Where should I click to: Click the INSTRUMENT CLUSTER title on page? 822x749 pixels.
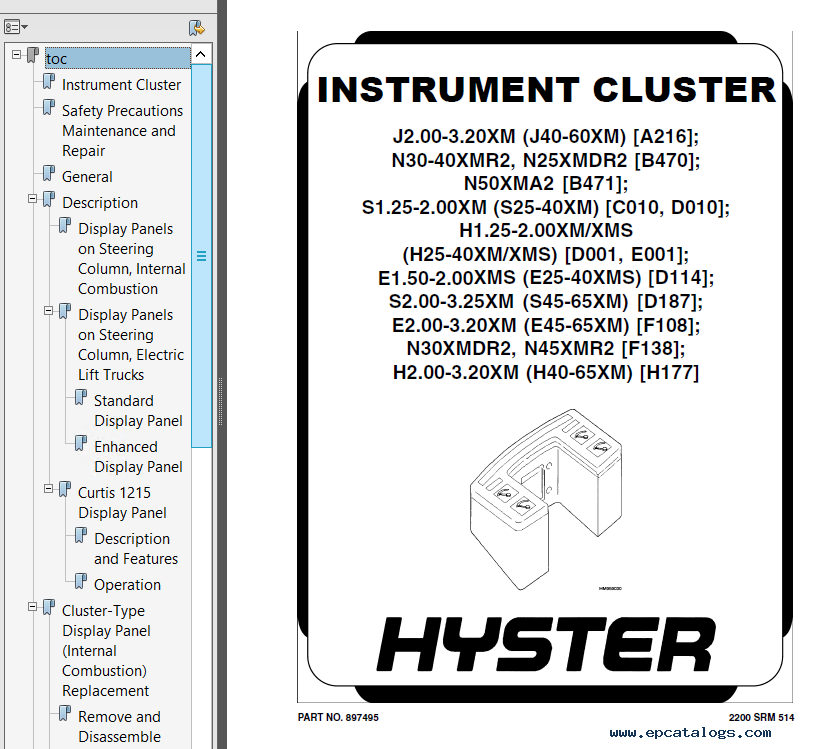click(546, 90)
